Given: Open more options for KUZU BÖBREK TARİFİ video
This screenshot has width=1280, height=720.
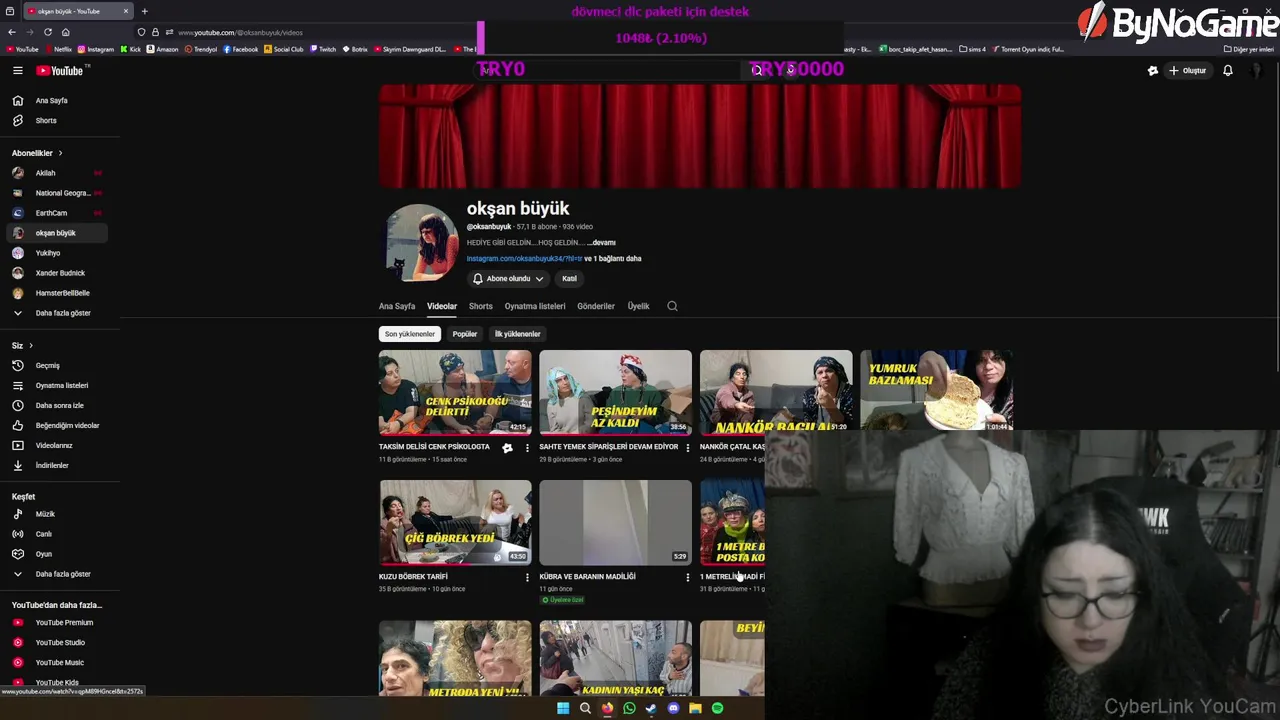Looking at the screenshot, I should [527, 577].
